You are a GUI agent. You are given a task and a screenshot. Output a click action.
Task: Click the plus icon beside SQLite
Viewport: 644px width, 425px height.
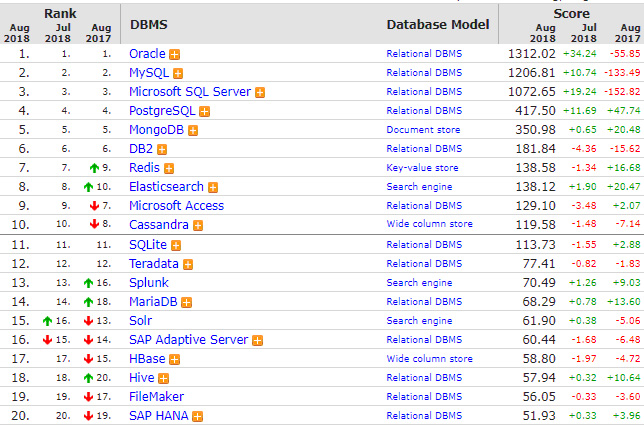(176, 246)
